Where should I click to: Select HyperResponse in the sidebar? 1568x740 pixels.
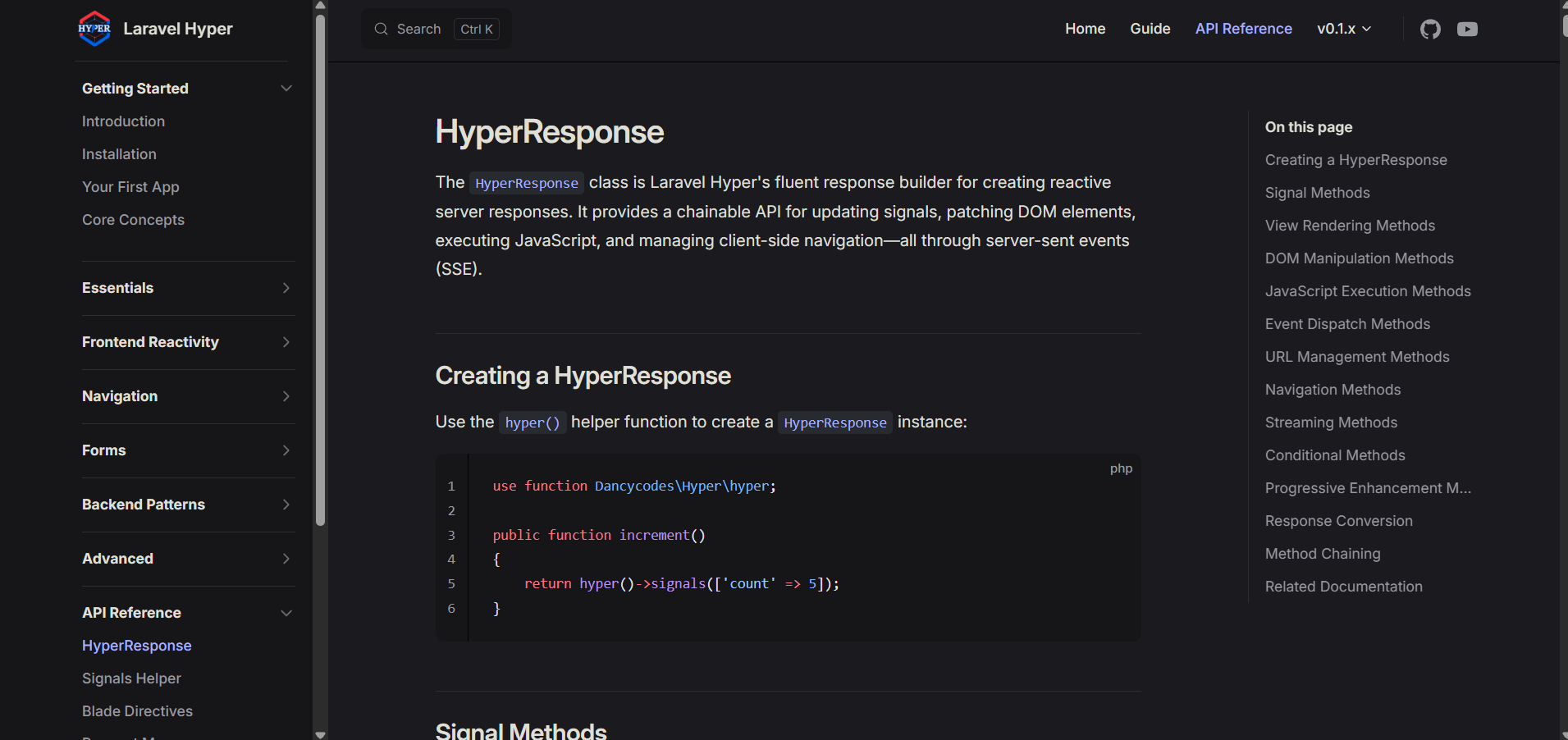click(136, 646)
